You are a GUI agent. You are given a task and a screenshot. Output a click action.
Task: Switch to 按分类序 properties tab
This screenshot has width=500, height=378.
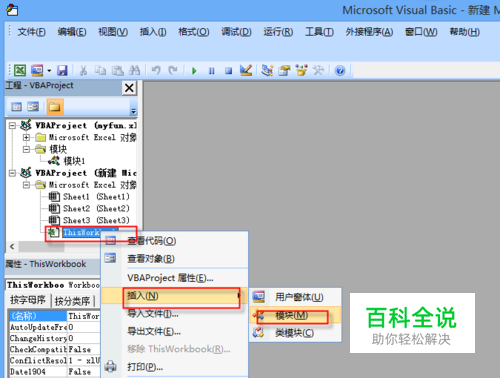(72, 301)
